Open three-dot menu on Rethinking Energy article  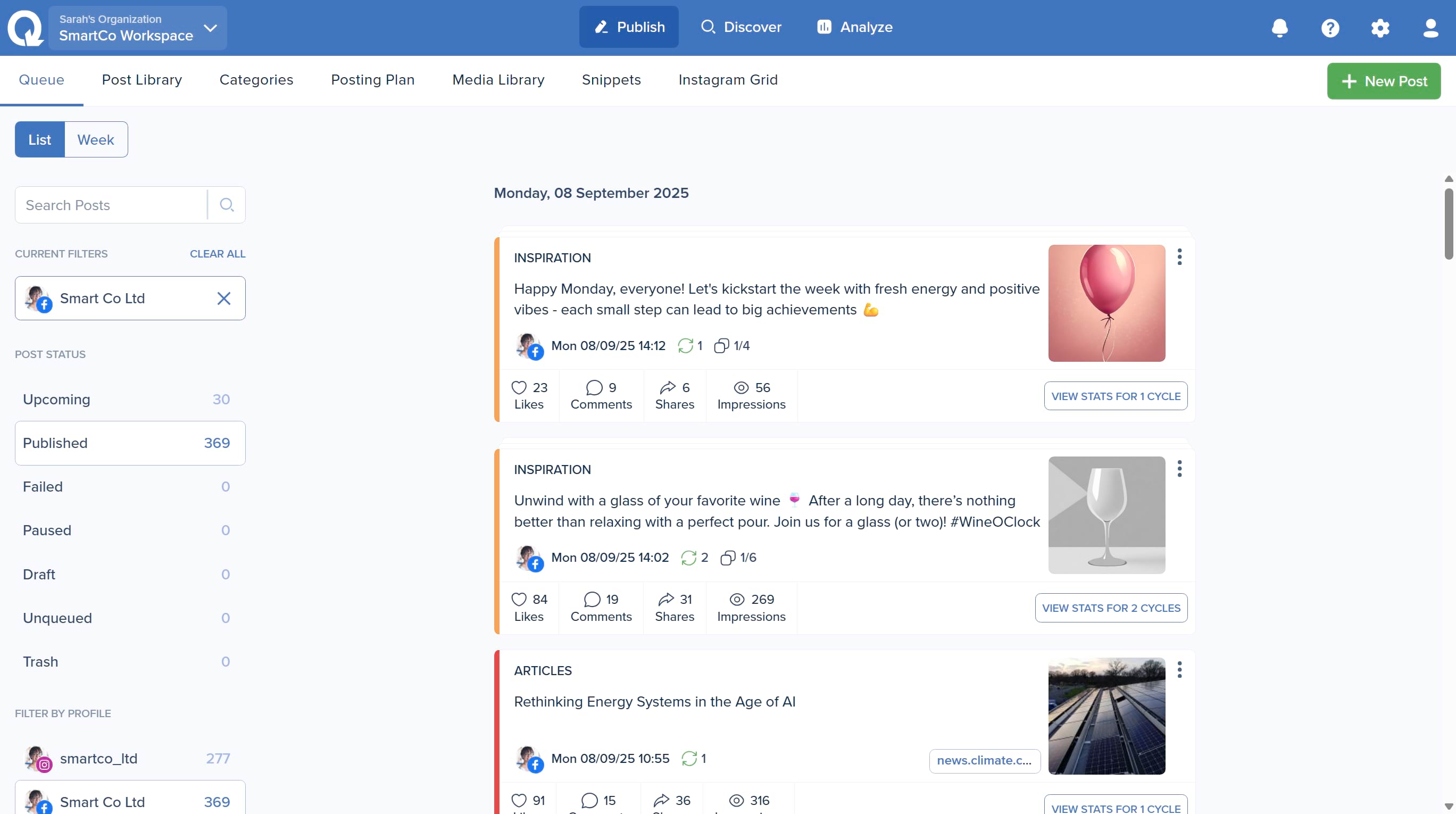pos(1179,670)
